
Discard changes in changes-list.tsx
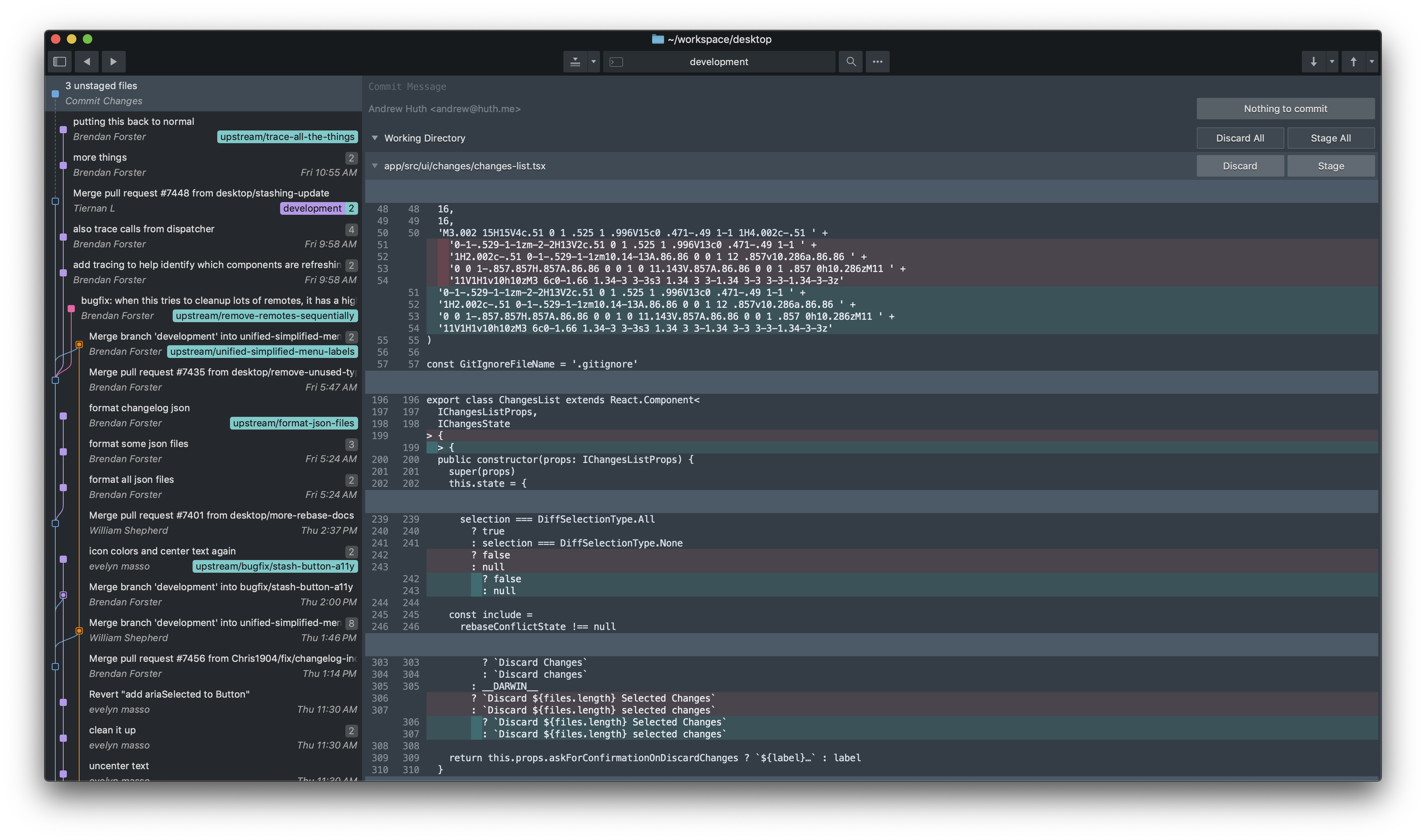tap(1240, 165)
